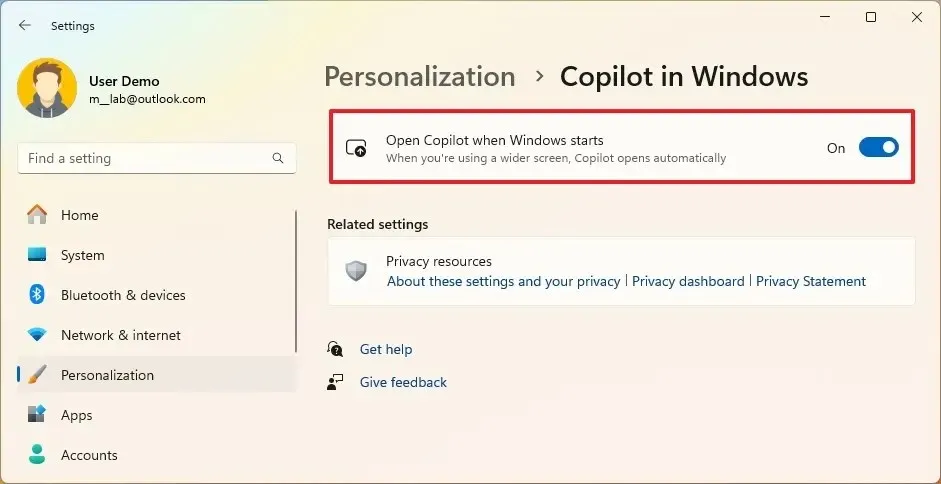Click the Accounts person icon

click(37, 455)
